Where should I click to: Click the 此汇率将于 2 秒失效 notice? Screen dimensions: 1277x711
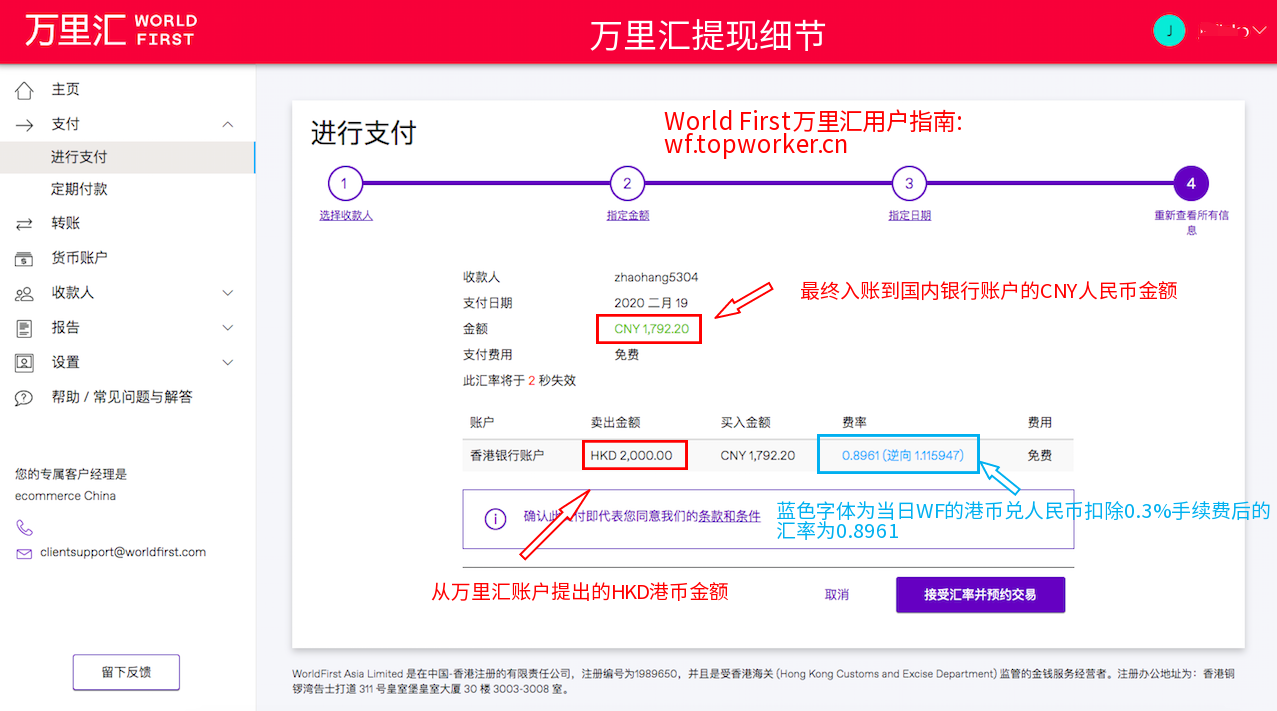tap(519, 381)
